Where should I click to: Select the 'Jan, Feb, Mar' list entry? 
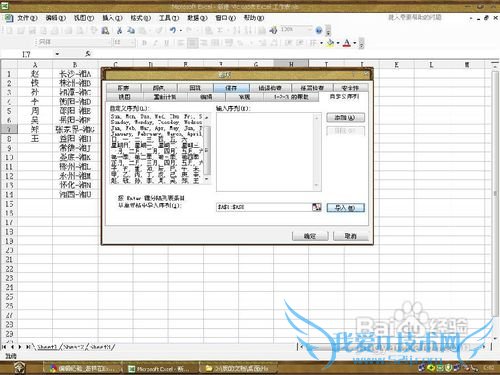click(156, 128)
